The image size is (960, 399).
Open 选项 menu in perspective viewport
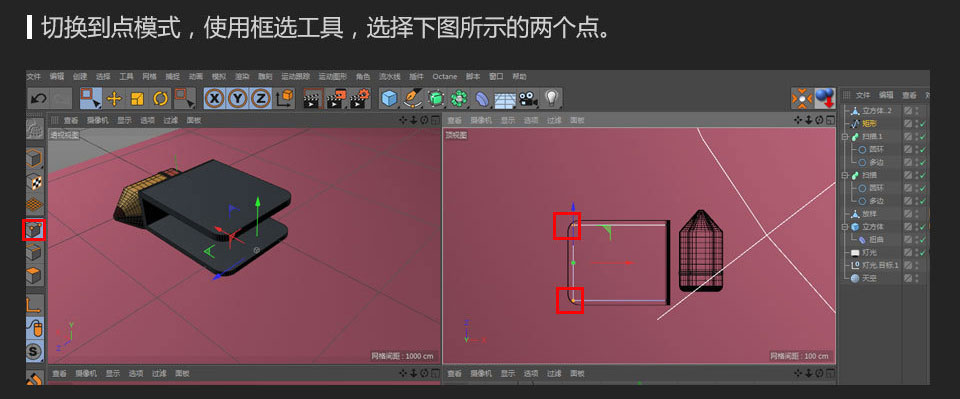coord(147,121)
